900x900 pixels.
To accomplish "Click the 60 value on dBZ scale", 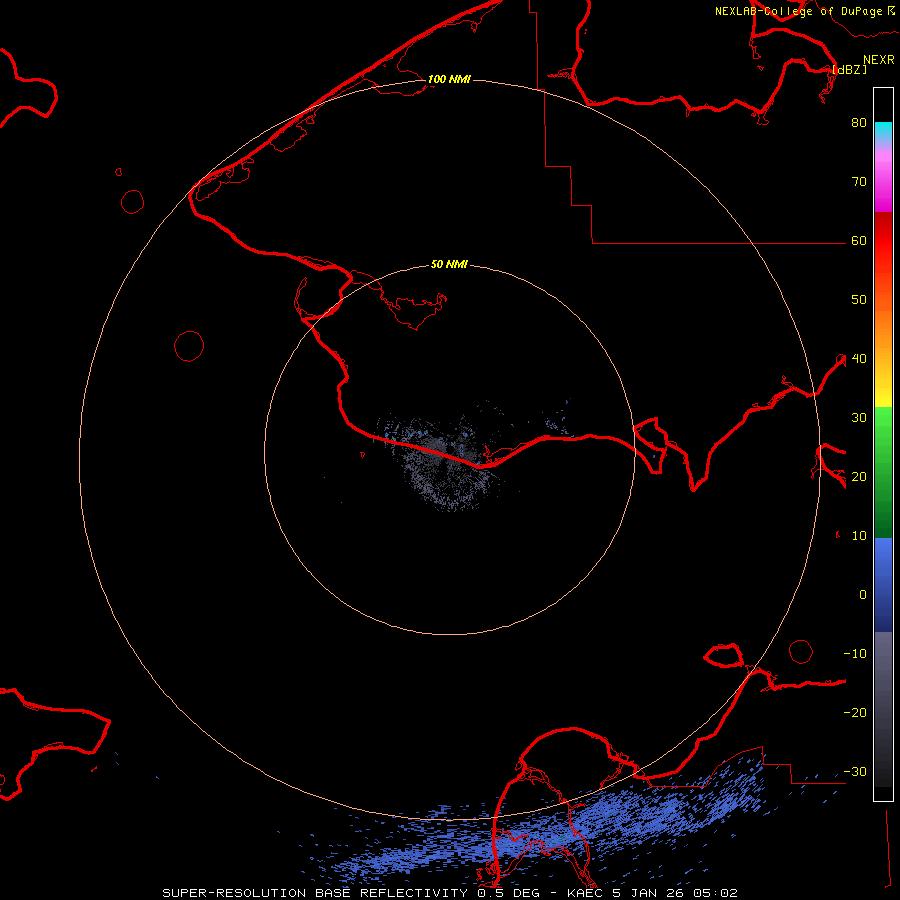I will click(859, 241).
